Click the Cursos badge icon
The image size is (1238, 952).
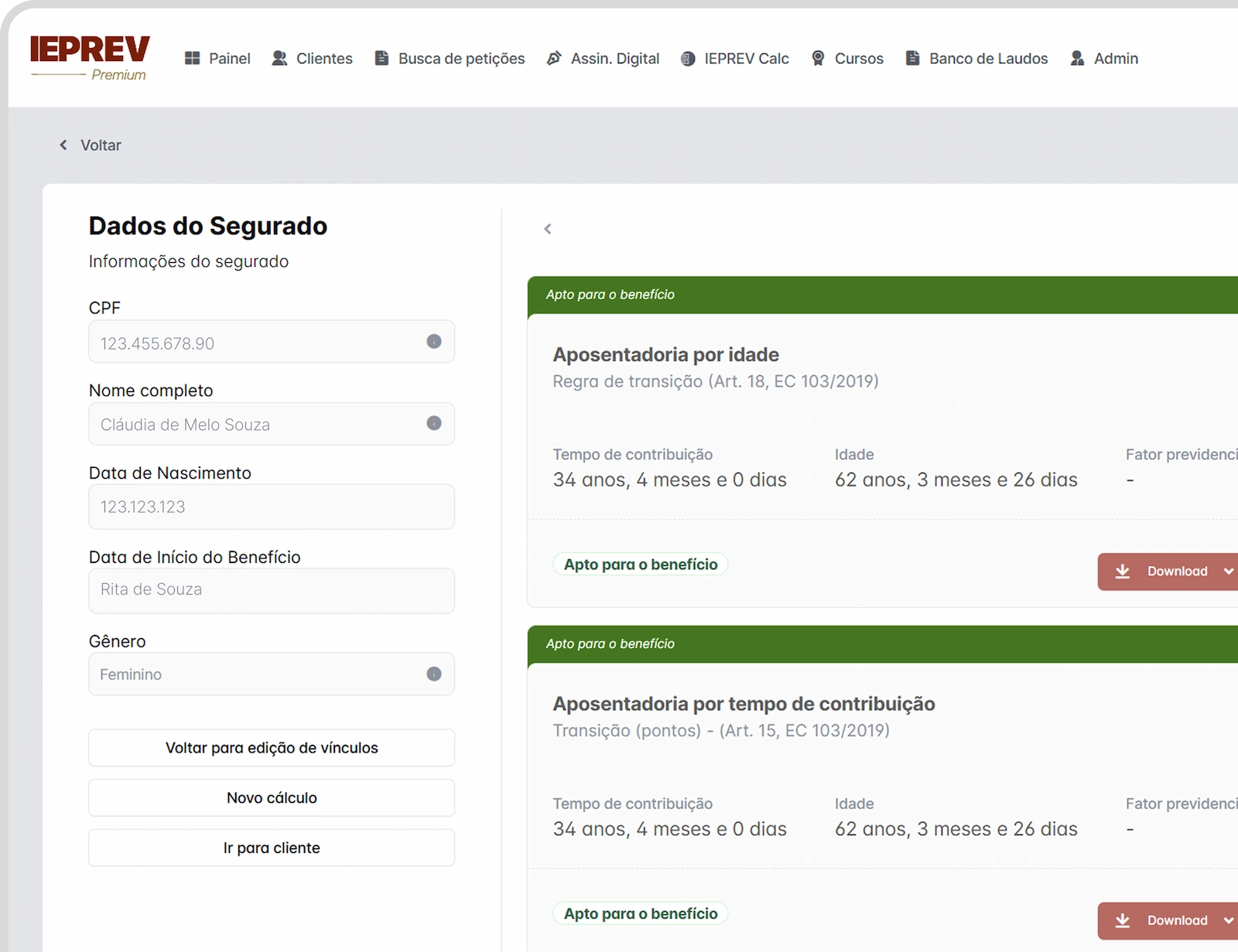tap(818, 58)
